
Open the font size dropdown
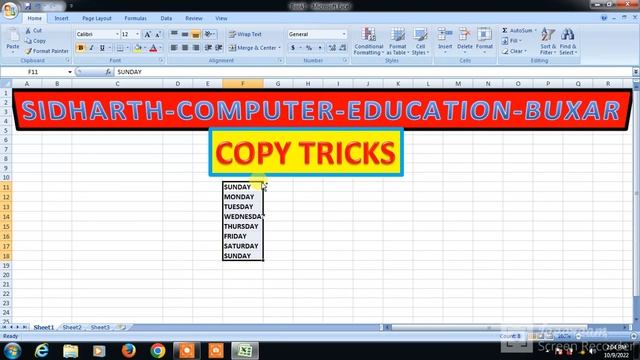pyautogui.click(x=137, y=34)
